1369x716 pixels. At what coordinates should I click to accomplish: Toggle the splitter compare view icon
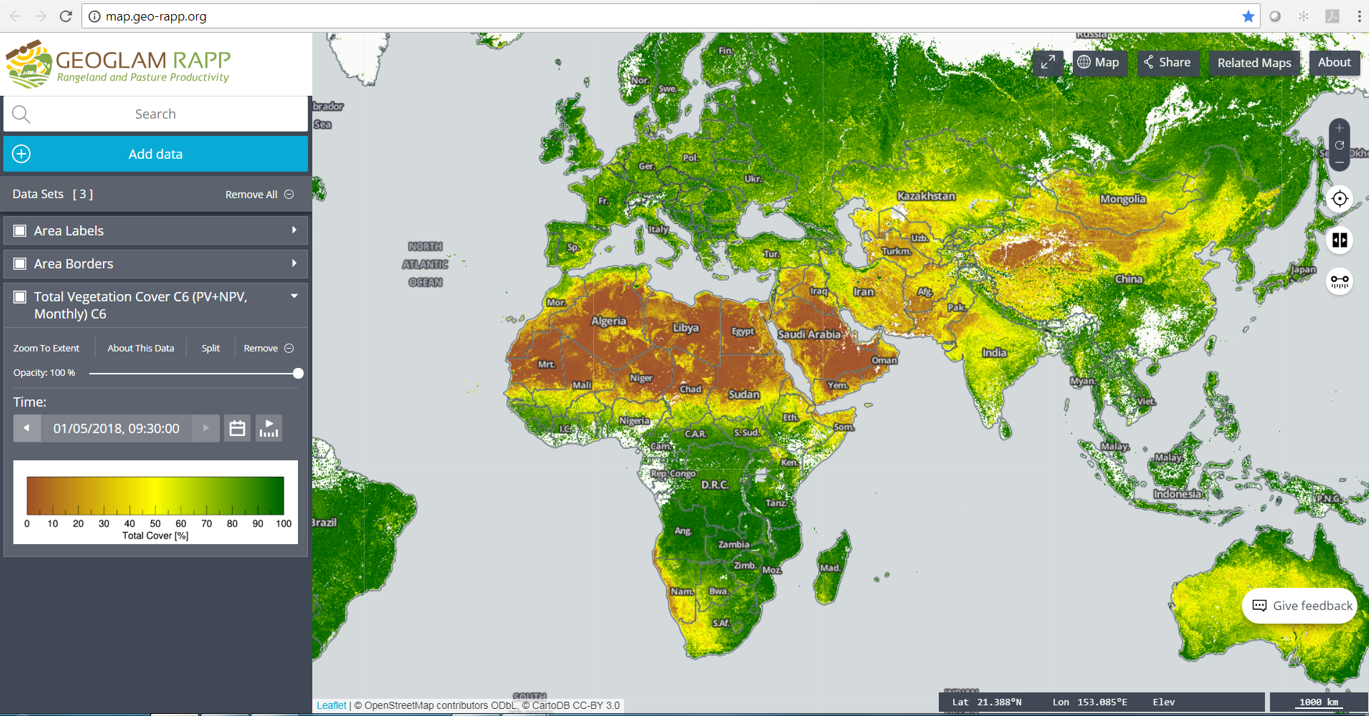point(1339,240)
